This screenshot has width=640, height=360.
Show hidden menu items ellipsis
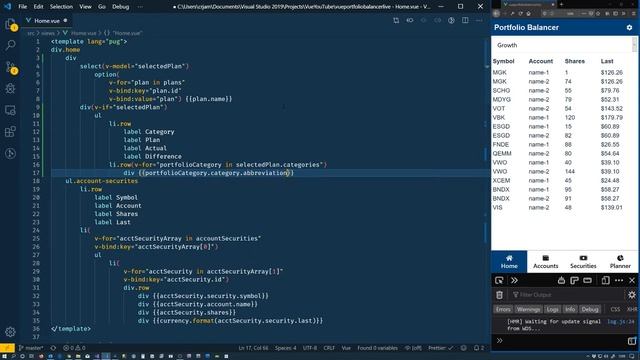(140, 7)
